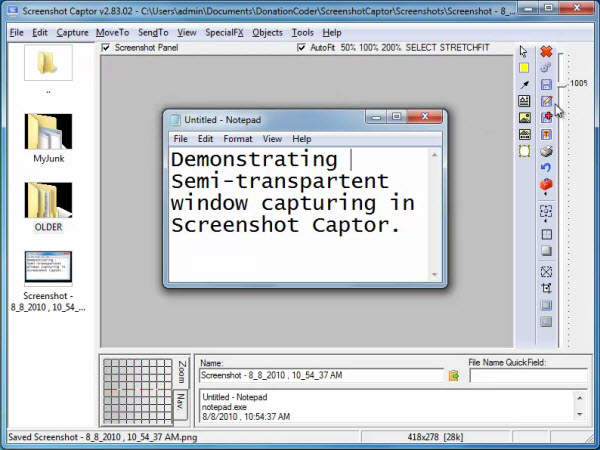Select the arrow pointer selection tool

click(523, 51)
